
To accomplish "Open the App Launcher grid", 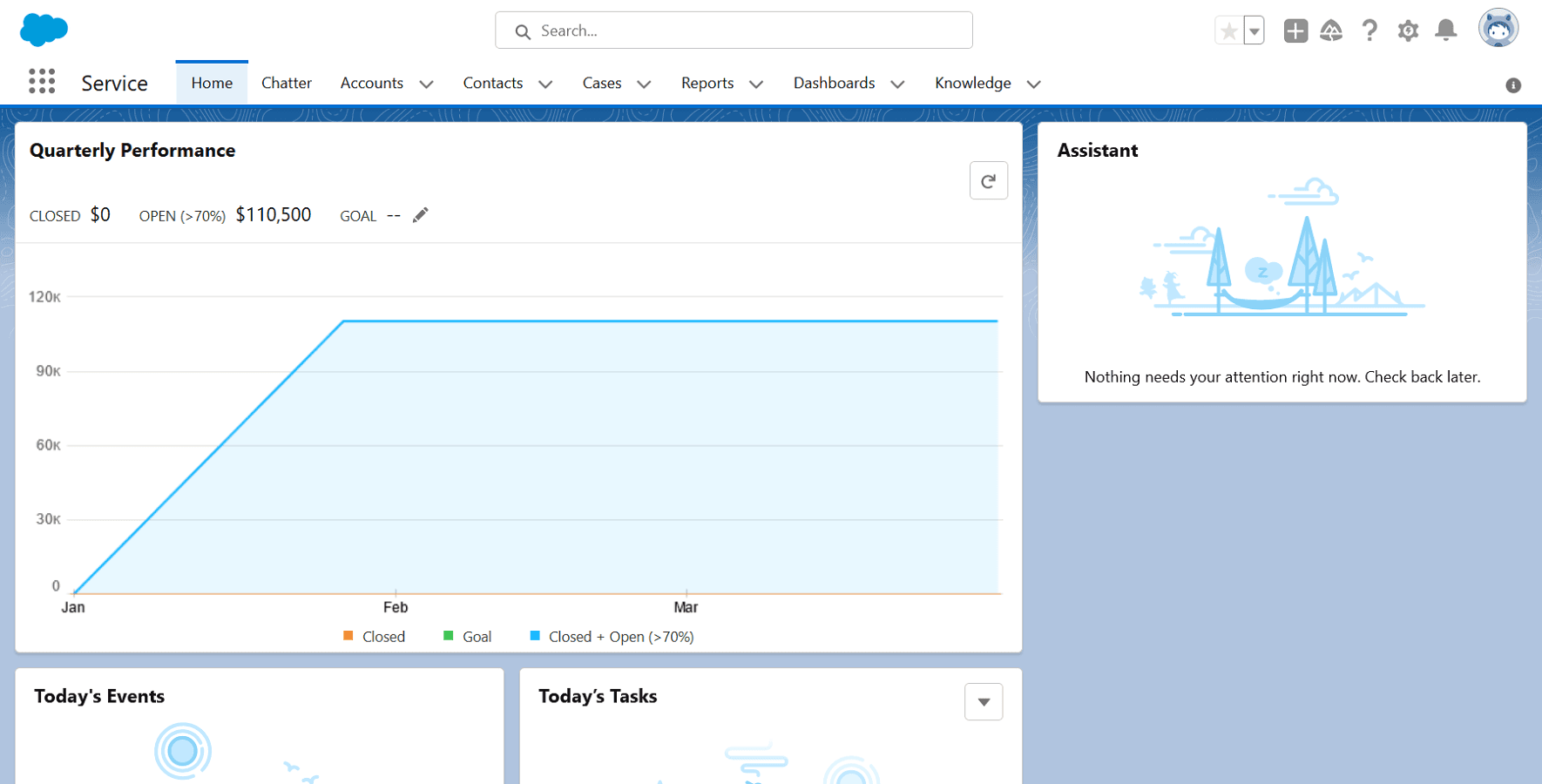I will pyautogui.click(x=42, y=82).
